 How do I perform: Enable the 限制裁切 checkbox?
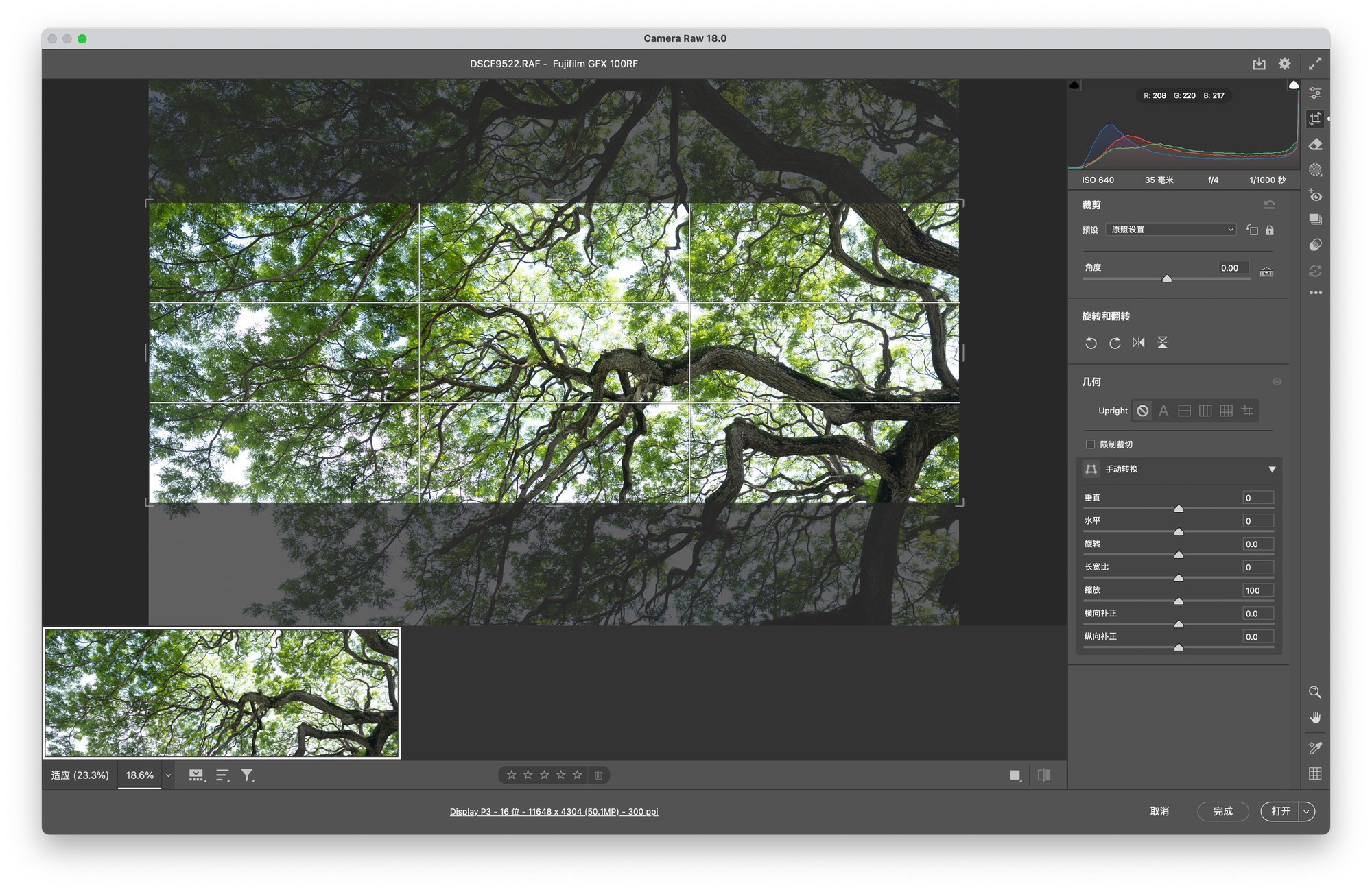[x=1090, y=444]
